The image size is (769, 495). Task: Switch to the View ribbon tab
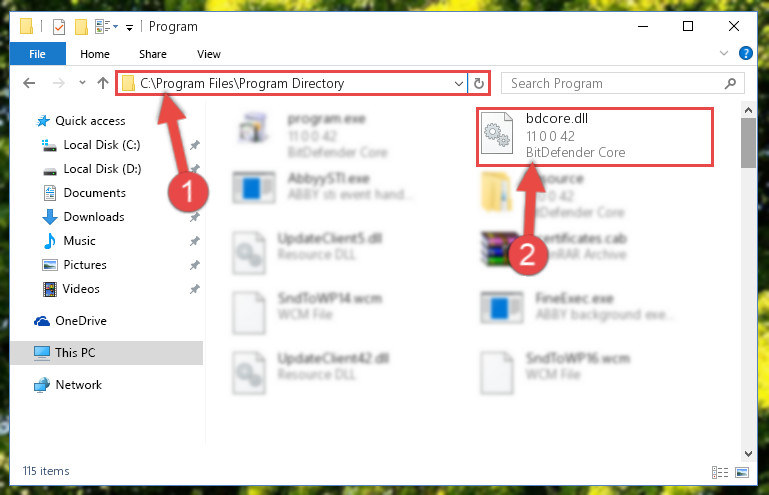point(209,54)
